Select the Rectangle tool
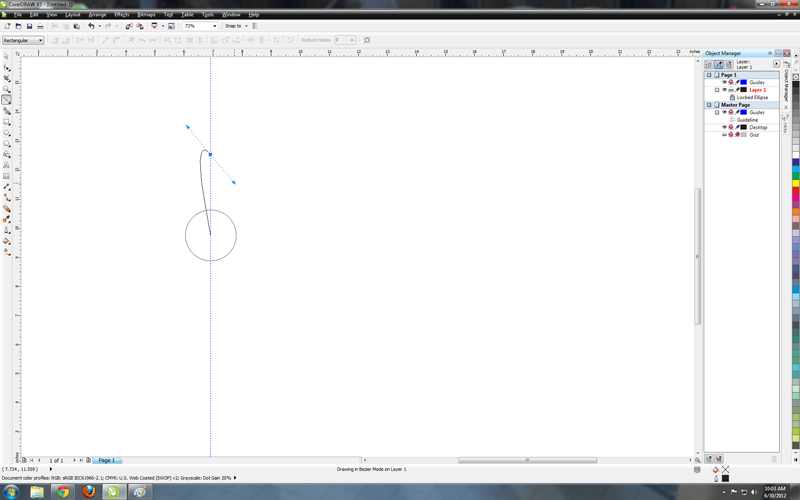Viewport: 800px width, 500px height. 7,122
